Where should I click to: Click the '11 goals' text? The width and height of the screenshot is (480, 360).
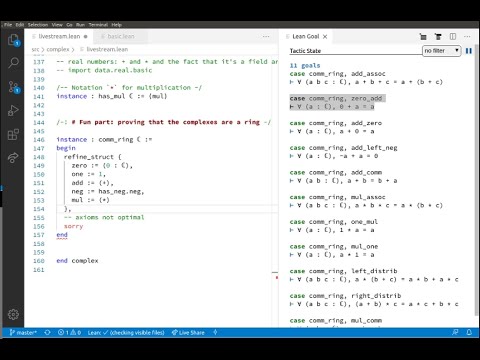[305, 65]
